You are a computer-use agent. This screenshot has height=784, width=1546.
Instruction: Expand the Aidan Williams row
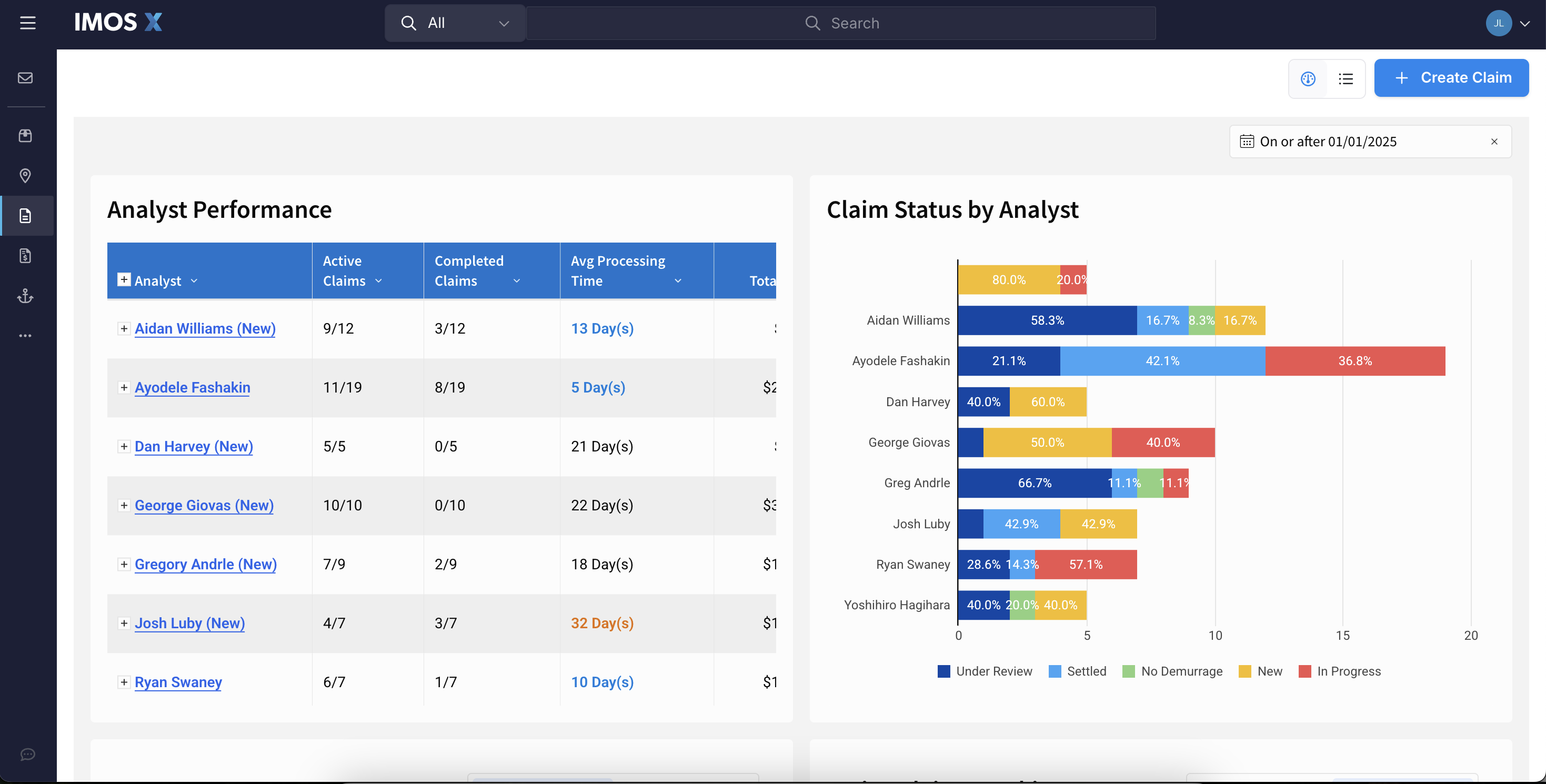[124, 328]
